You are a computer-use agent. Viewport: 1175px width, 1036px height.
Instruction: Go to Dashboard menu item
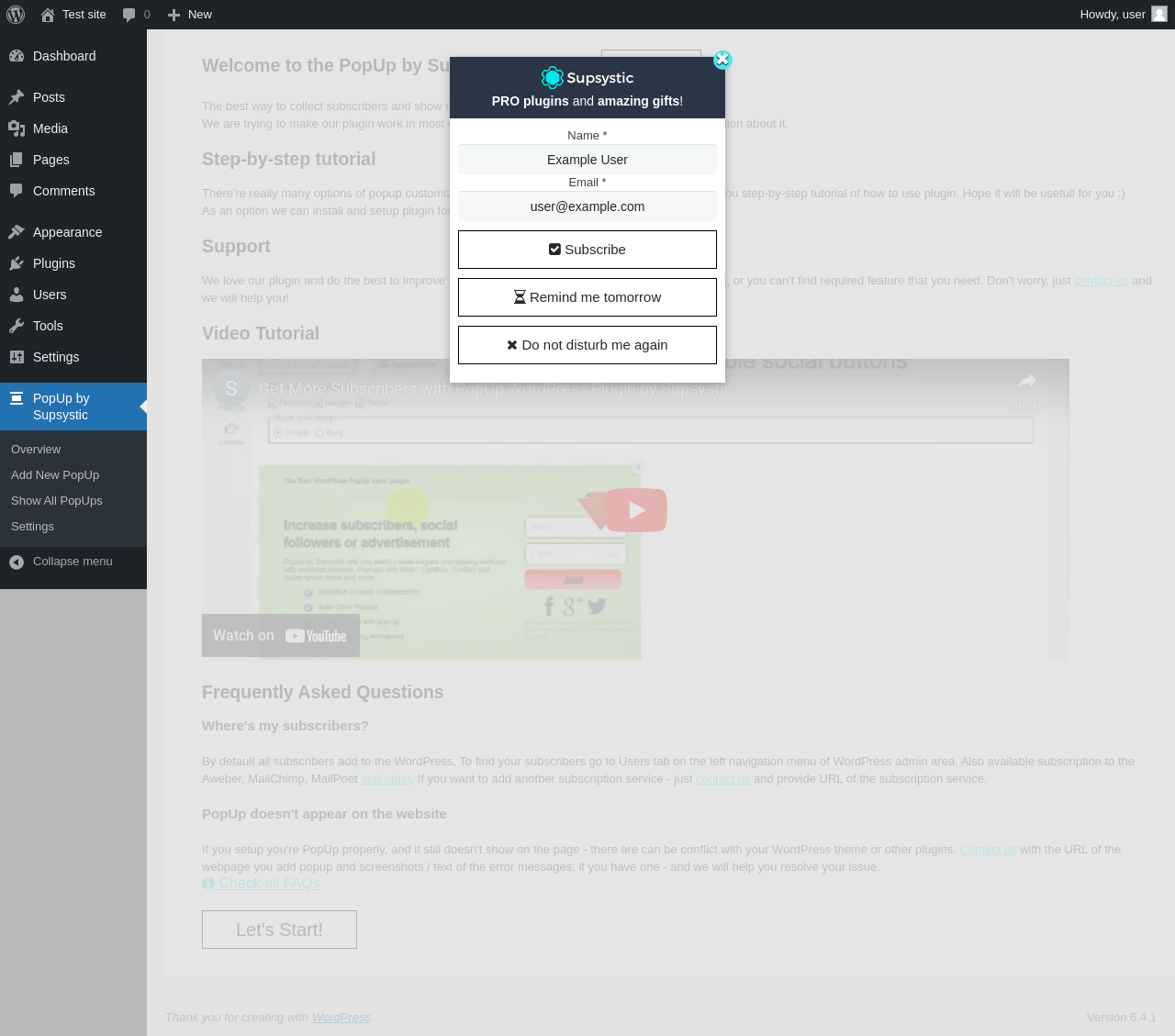point(73,56)
